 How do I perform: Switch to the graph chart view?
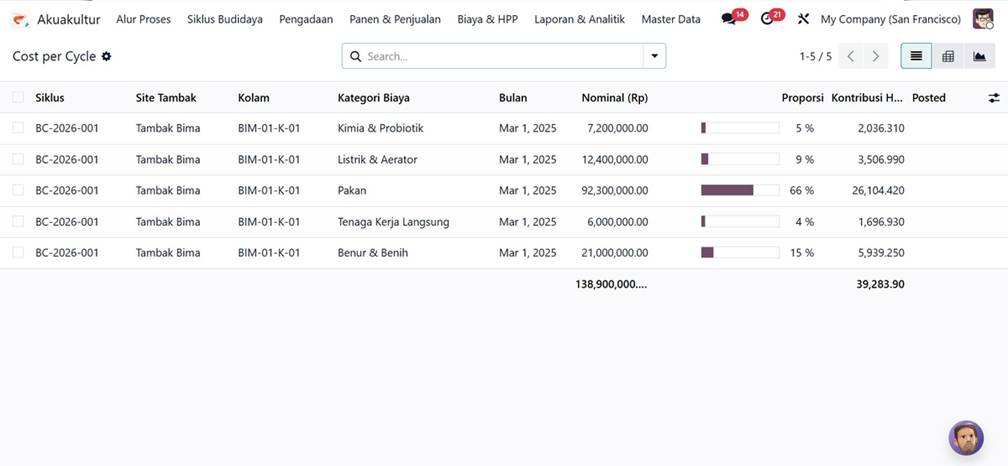click(x=979, y=56)
